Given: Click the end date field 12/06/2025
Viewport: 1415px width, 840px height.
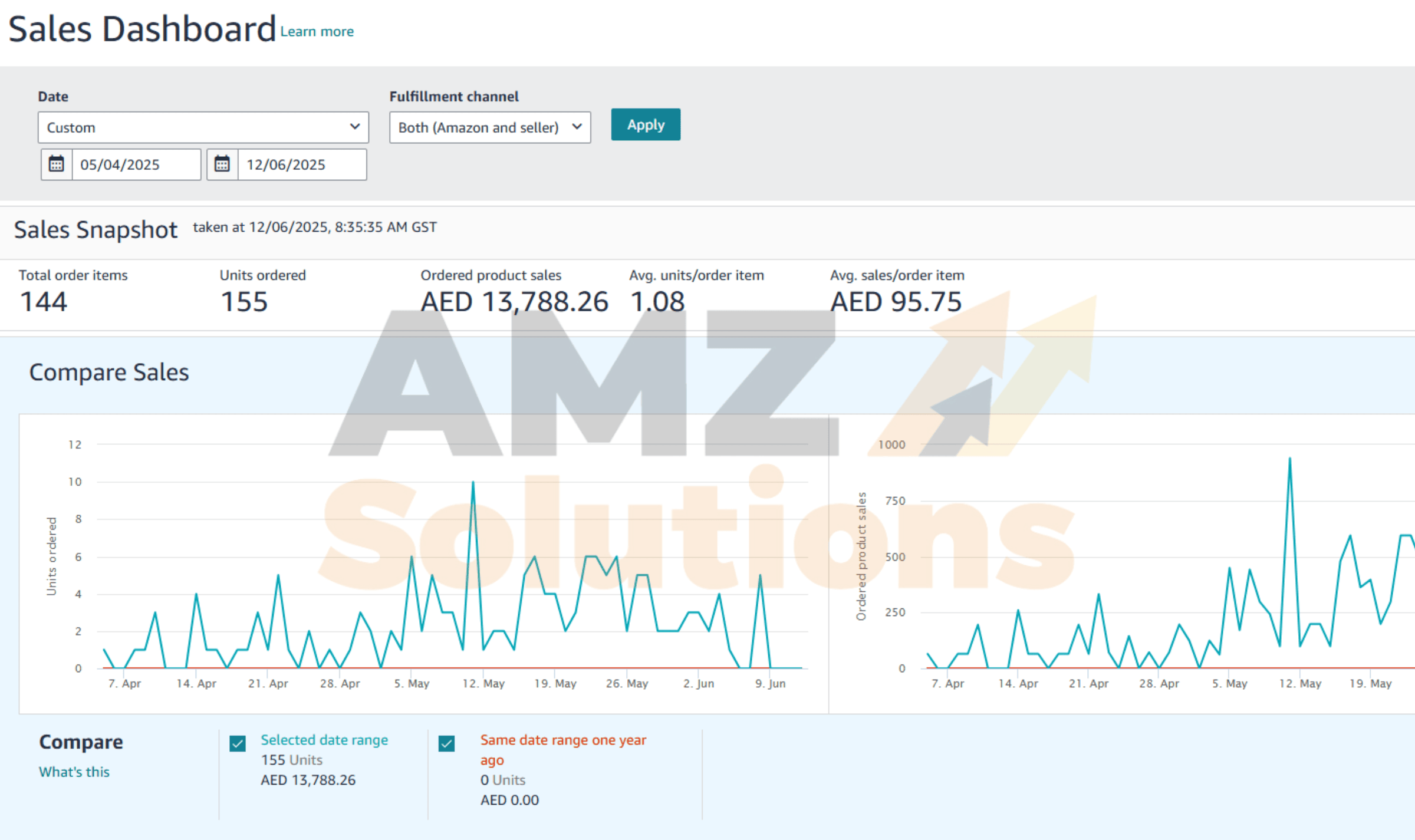Looking at the screenshot, I should pyautogui.click(x=301, y=164).
